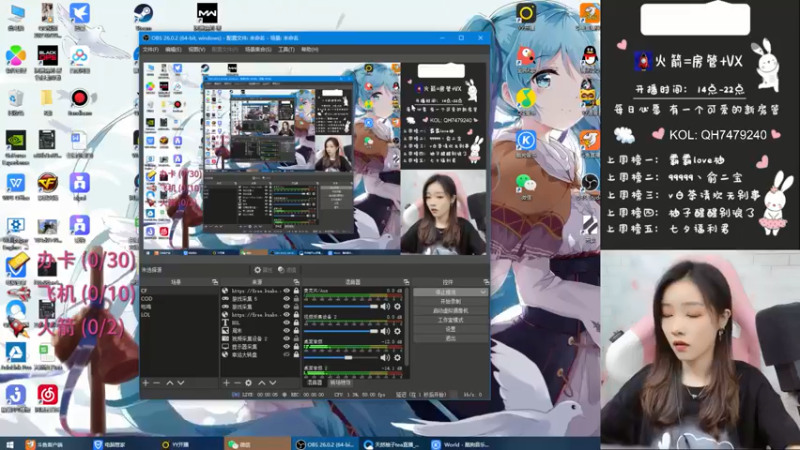
Task: Click the 退出 exit button in controls
Action: tap(451, 338)
